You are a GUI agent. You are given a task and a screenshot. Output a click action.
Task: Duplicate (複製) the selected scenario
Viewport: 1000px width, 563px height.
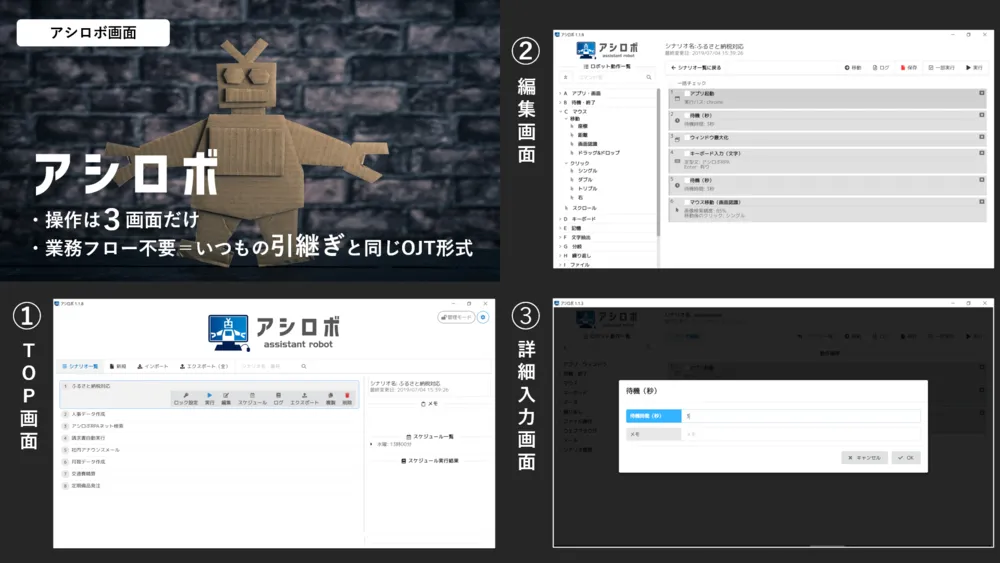[x=330, y=399]
